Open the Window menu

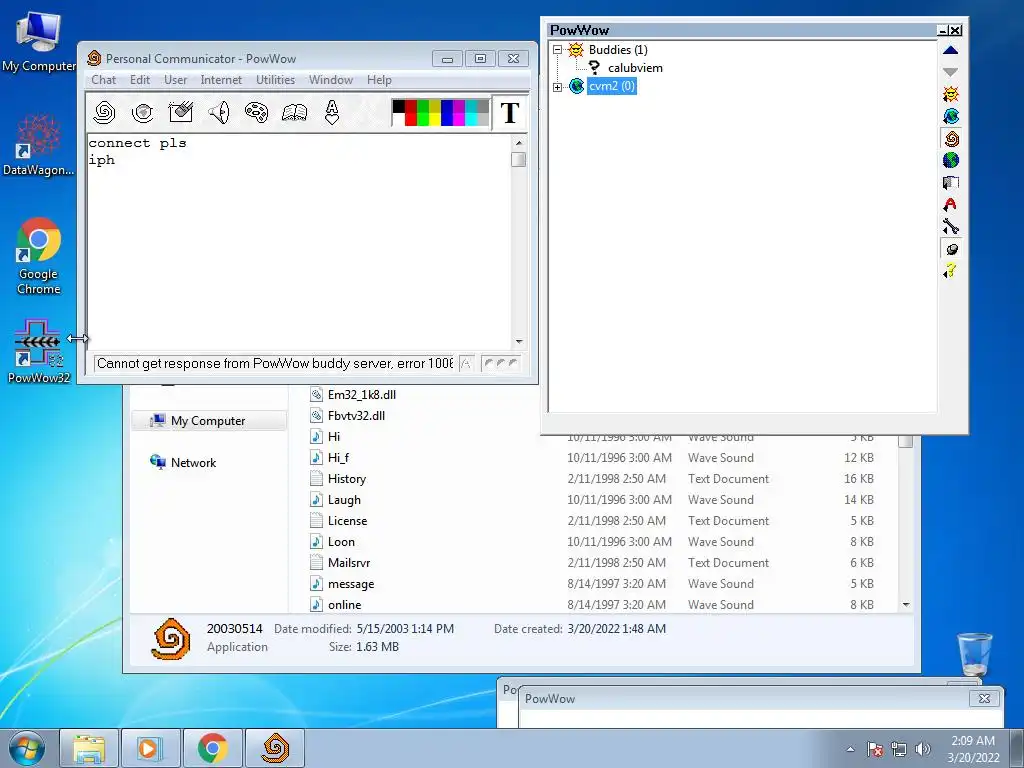330,80
